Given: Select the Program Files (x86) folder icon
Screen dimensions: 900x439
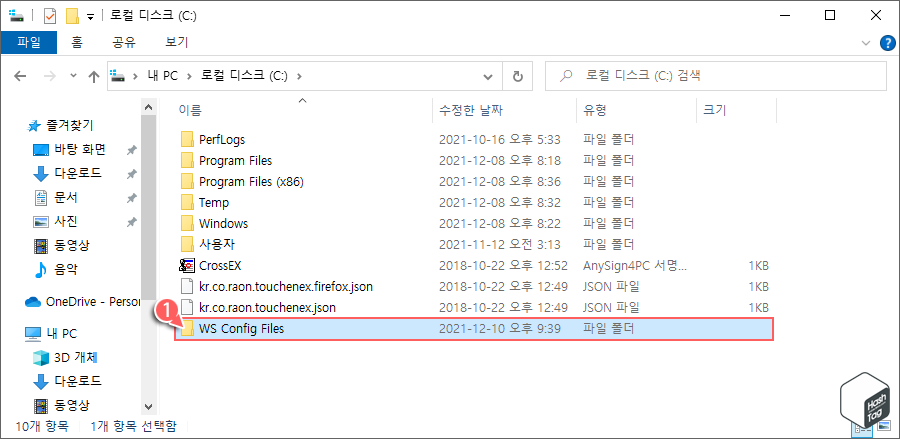Looking at the screenshot, I should click(187, 182).
